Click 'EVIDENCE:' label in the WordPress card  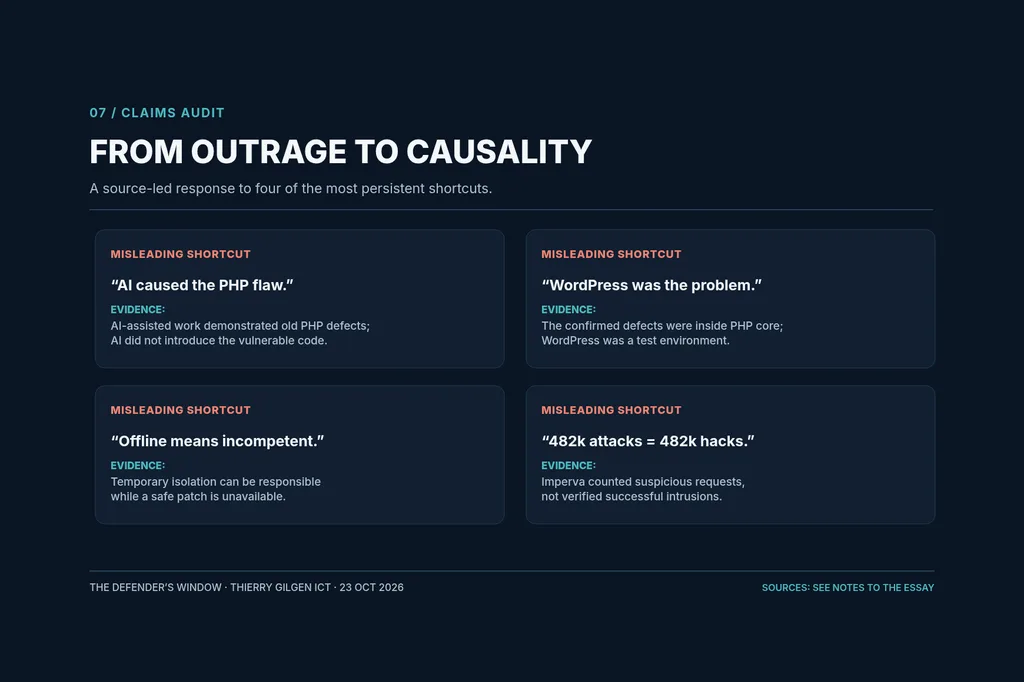click(568, 310)
